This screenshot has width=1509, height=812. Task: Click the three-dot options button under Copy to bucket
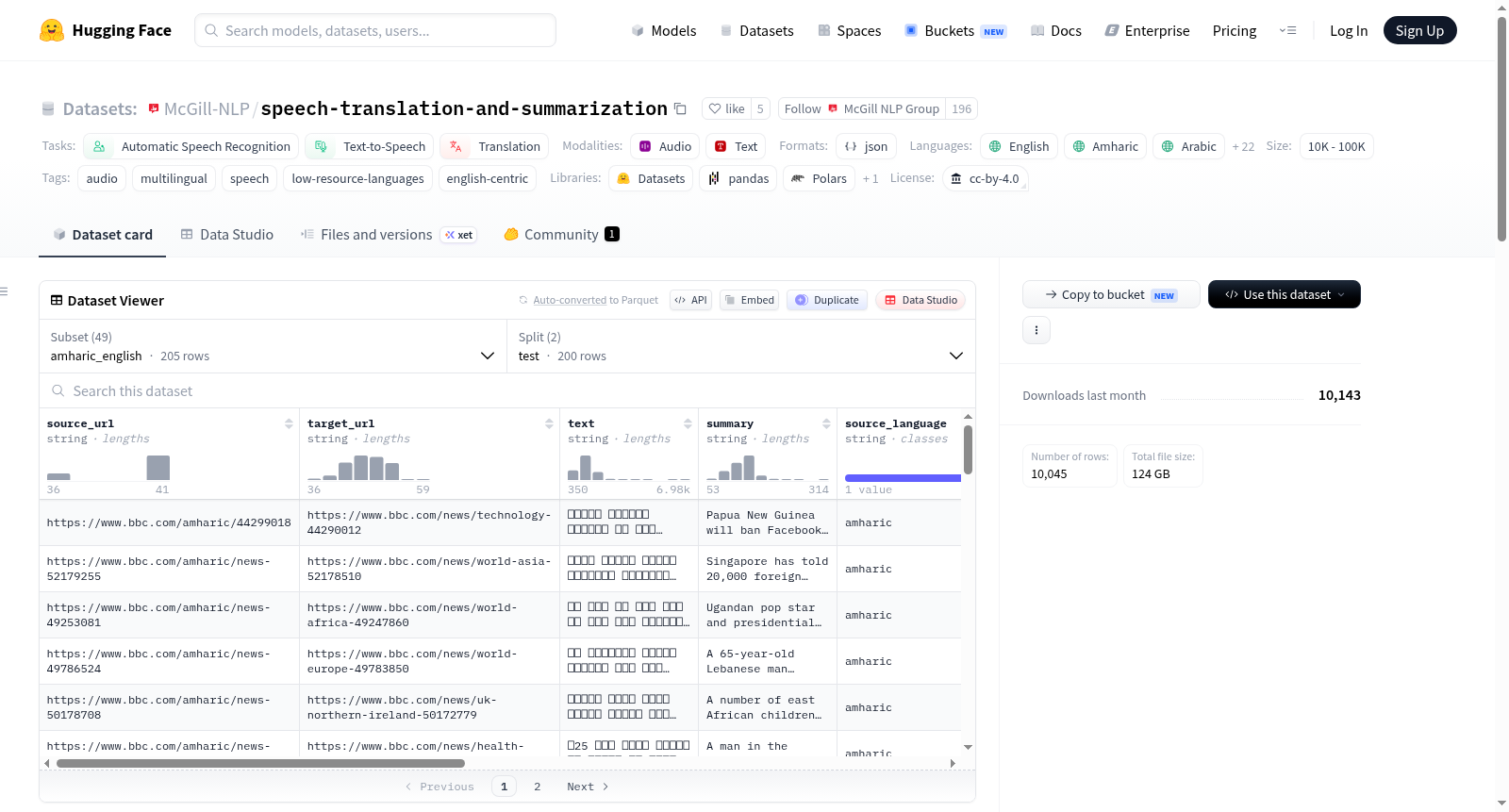coord(1036,330)
